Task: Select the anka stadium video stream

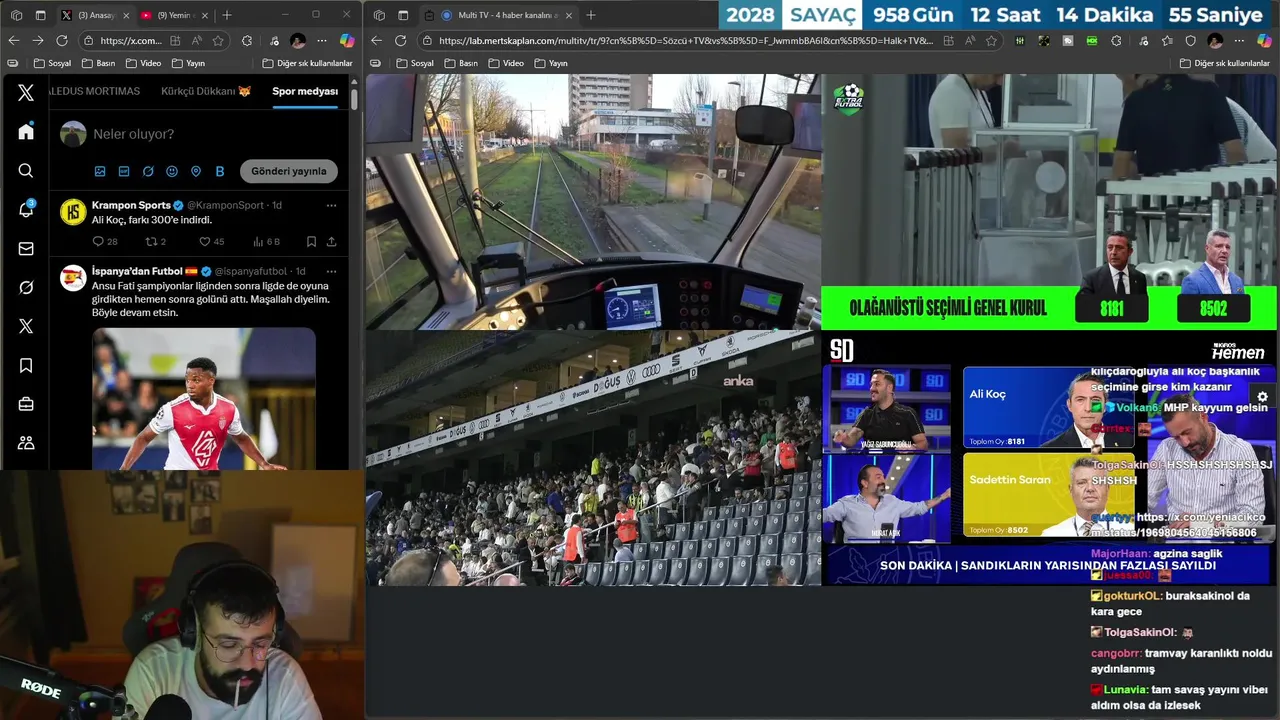Action: coord(593,458)
